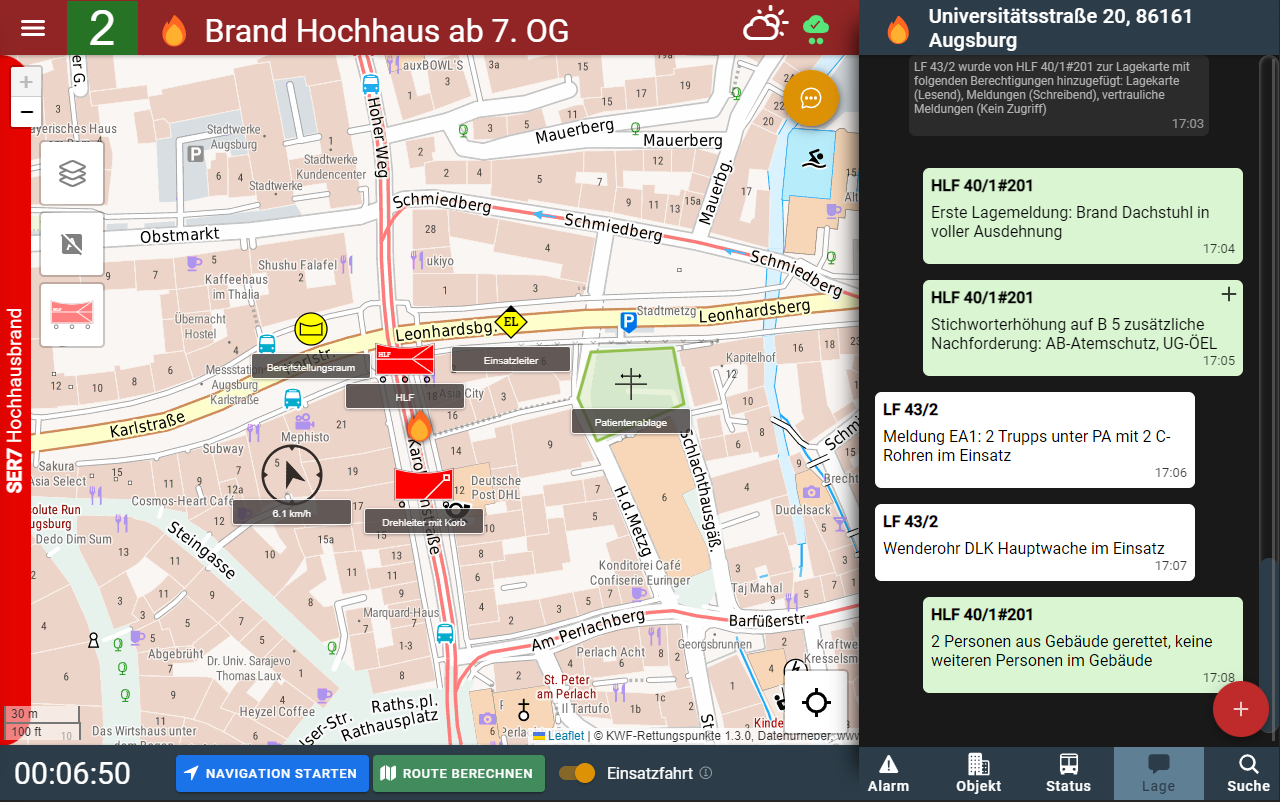Click the orange chat bubble button
The height and width of the screenshot is (802, 1280).
pos(810,99)
